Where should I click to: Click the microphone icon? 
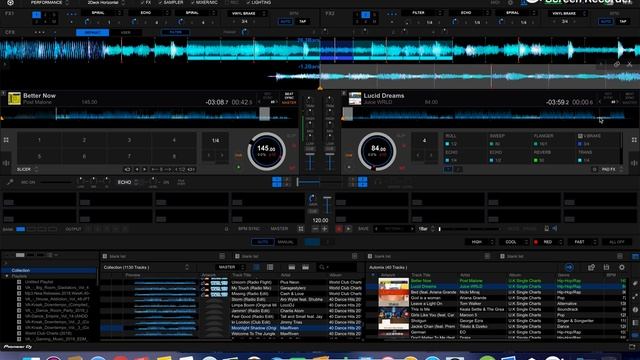pos(9,182)
